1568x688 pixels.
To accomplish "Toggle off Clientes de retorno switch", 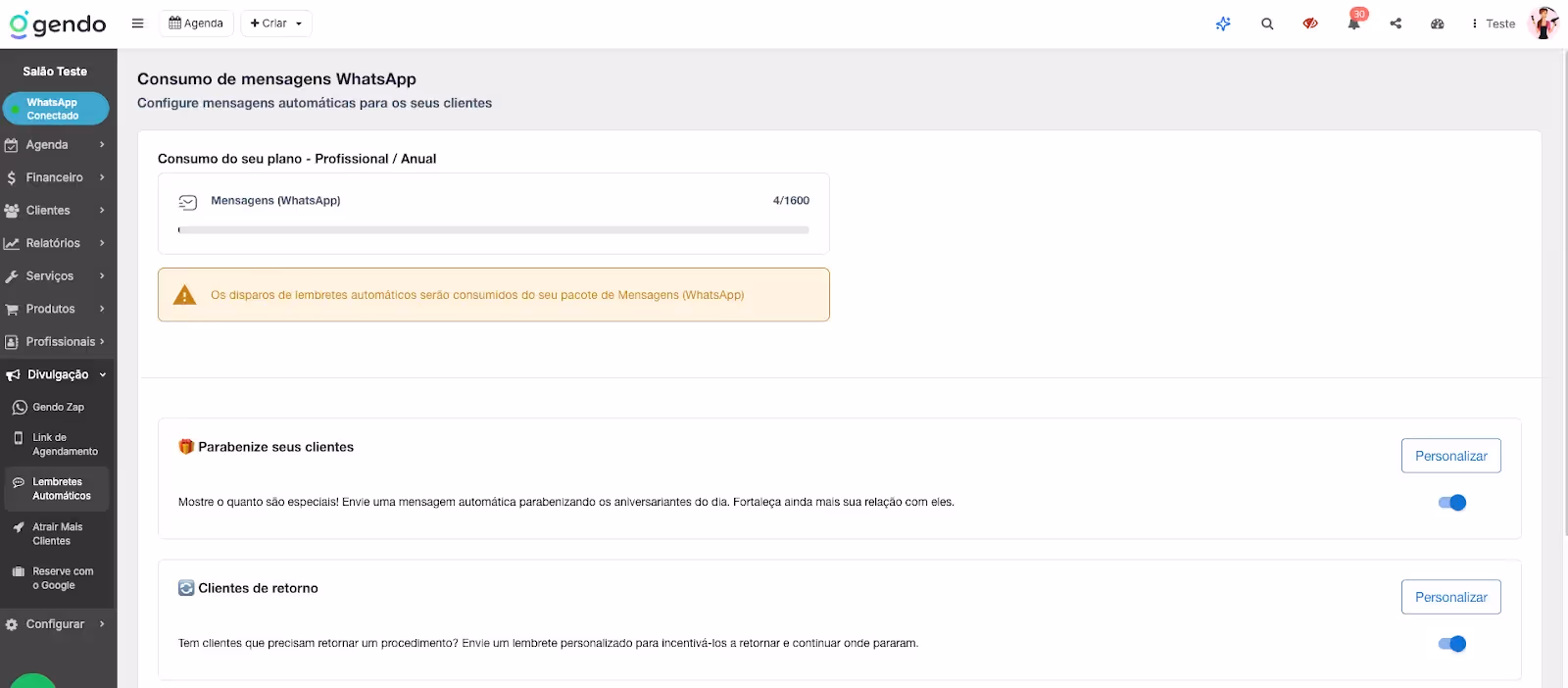I will 1452,644.
